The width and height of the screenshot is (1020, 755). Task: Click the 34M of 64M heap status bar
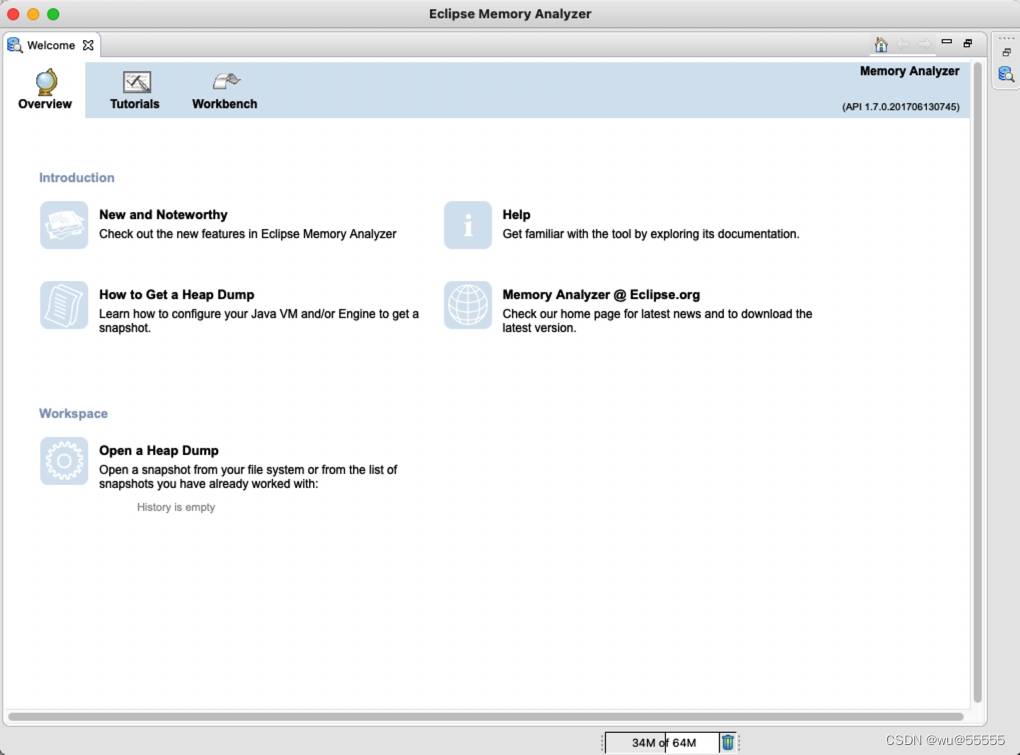pyautogui.click(x=662, y=742)
